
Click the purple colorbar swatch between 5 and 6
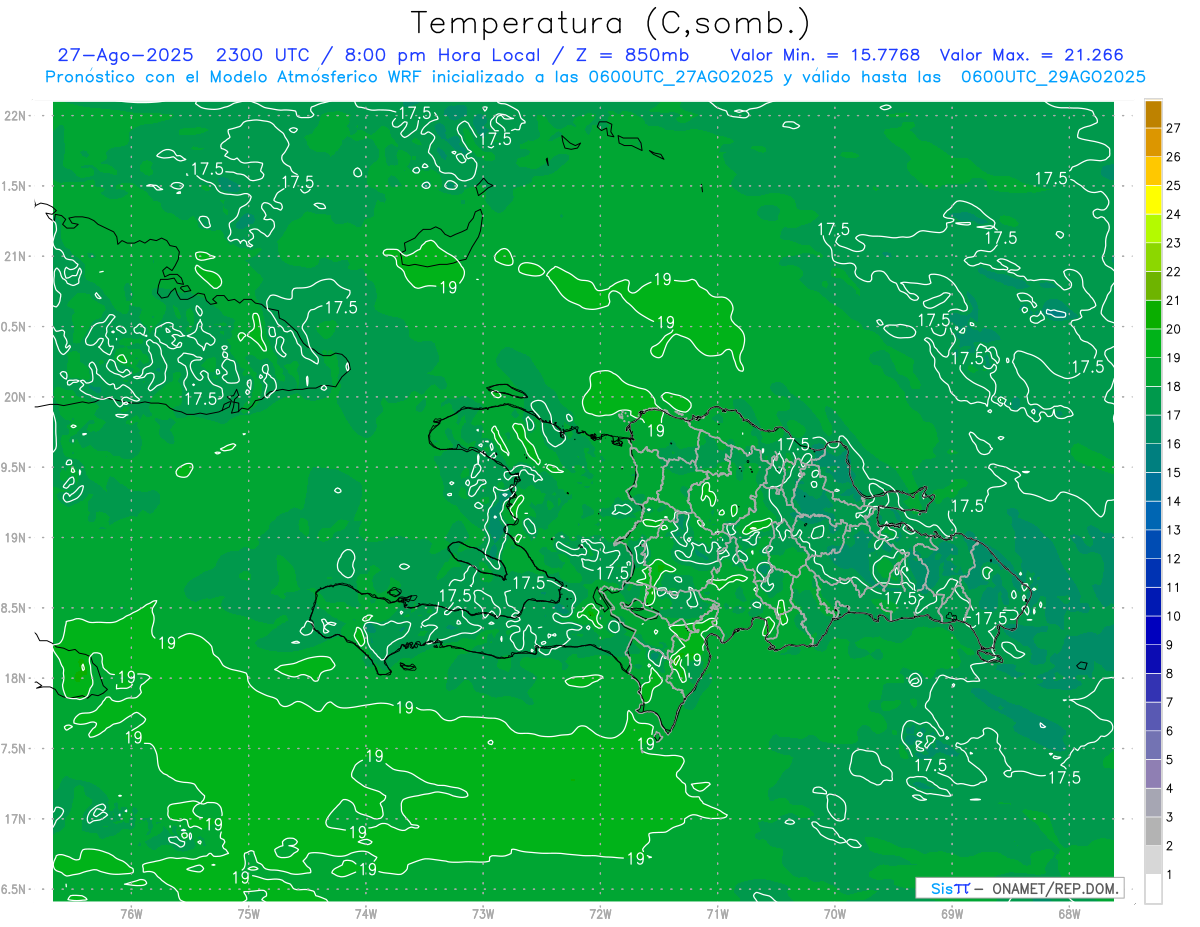(x=1153, y=745)
